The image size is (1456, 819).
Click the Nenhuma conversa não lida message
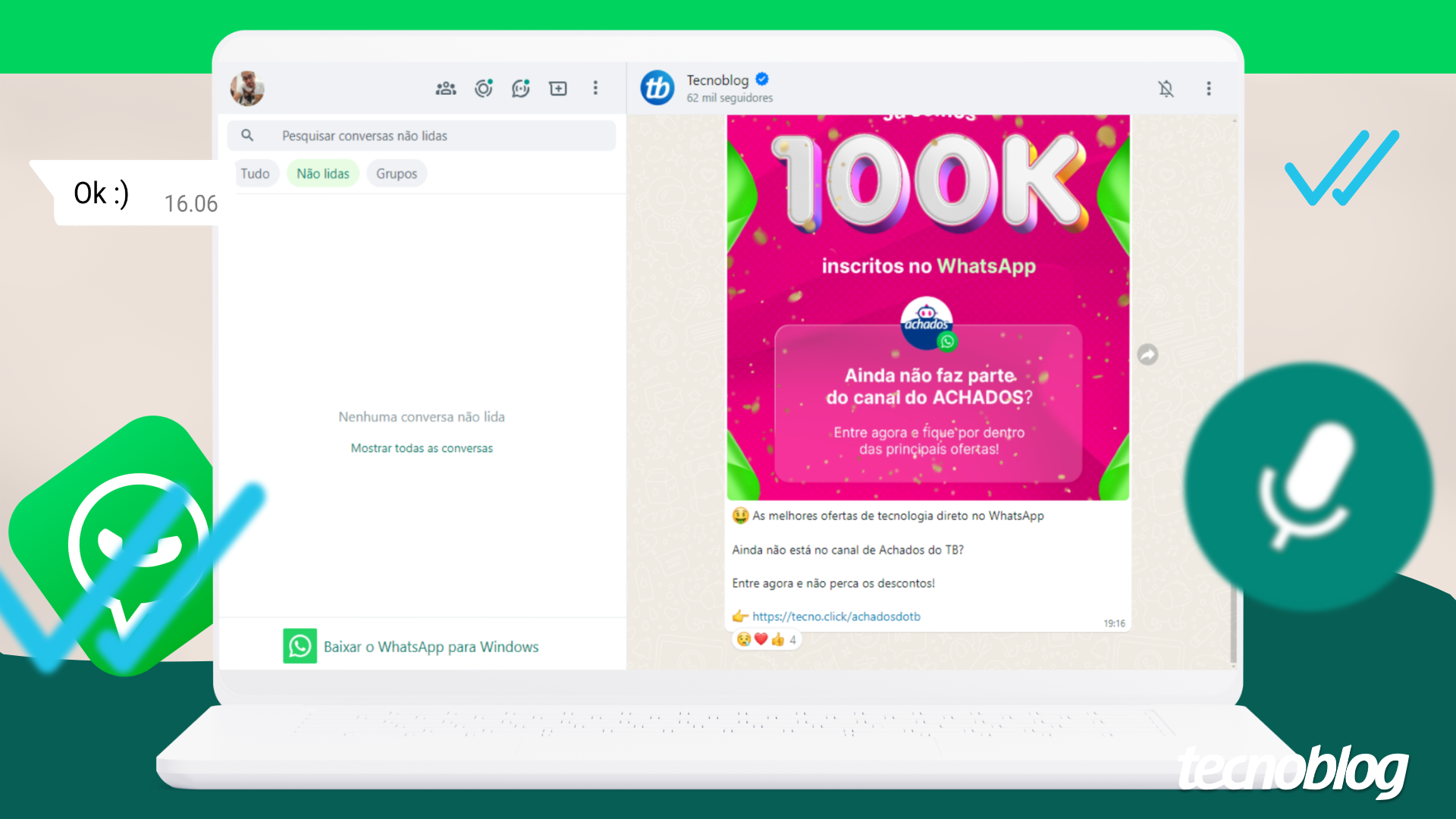tap(422, 417)
